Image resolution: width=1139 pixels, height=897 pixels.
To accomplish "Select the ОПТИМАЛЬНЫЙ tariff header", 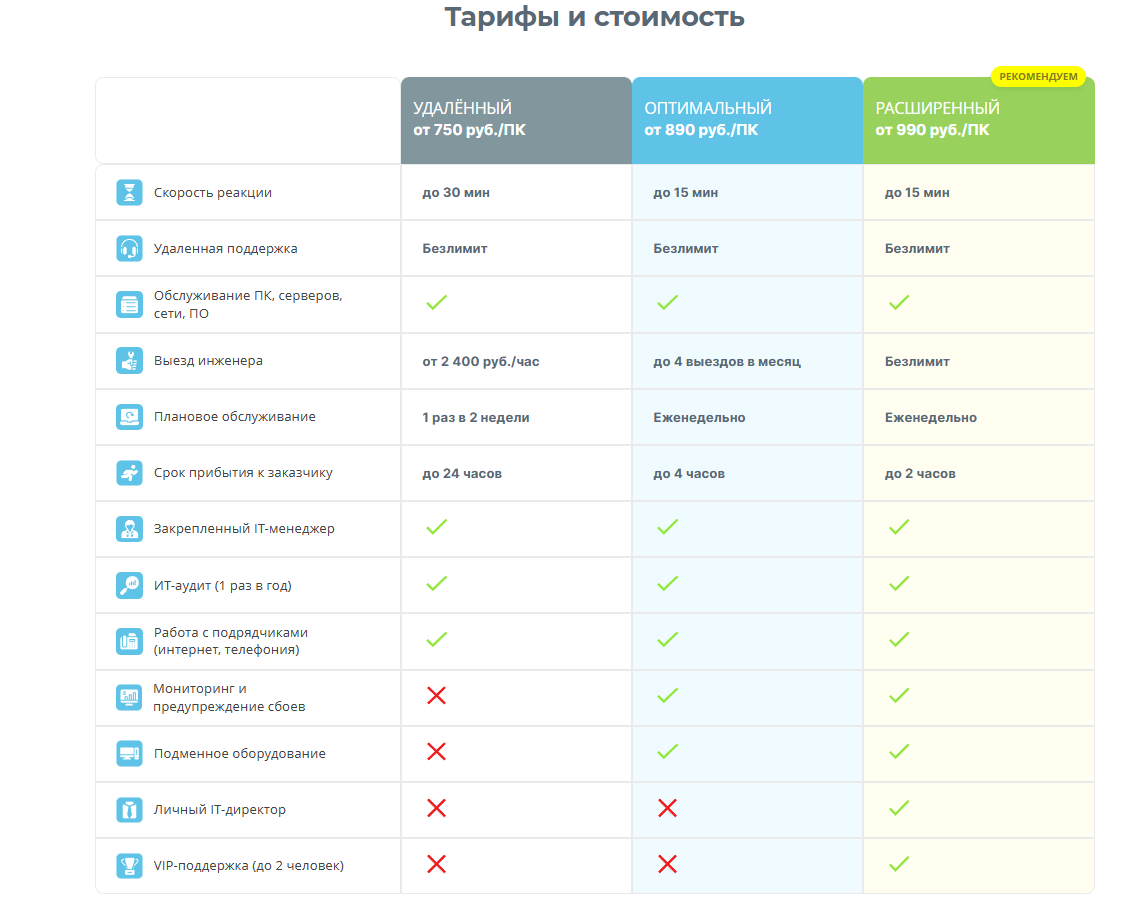I will [x=747, y=119].
